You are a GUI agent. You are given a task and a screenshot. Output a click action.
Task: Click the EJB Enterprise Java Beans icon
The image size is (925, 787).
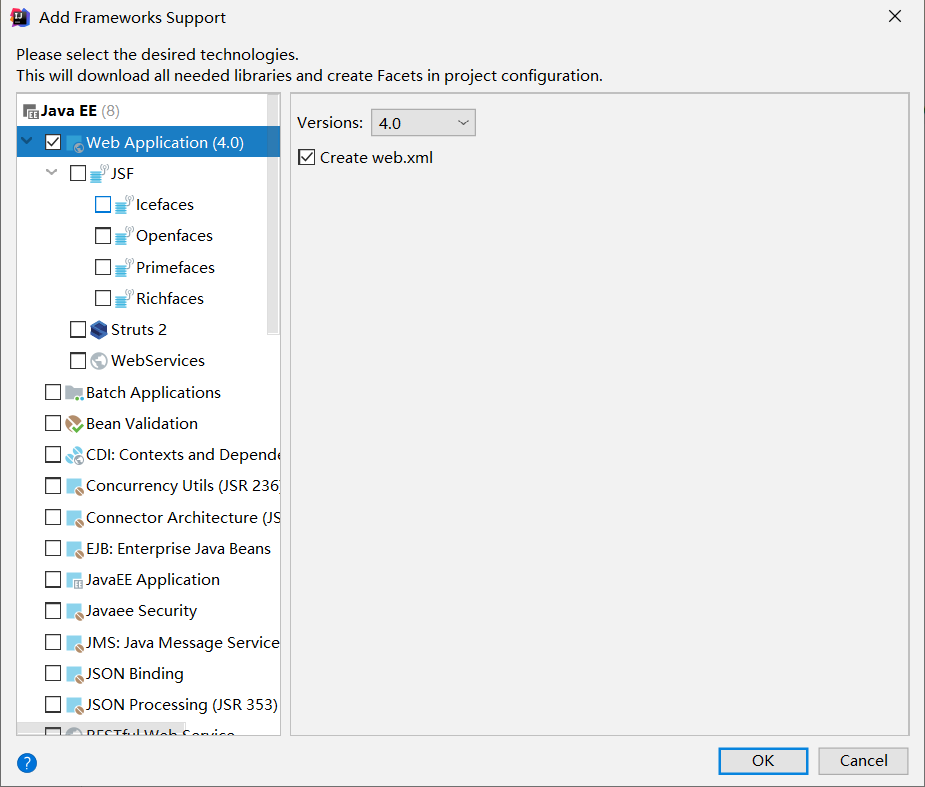74,549
